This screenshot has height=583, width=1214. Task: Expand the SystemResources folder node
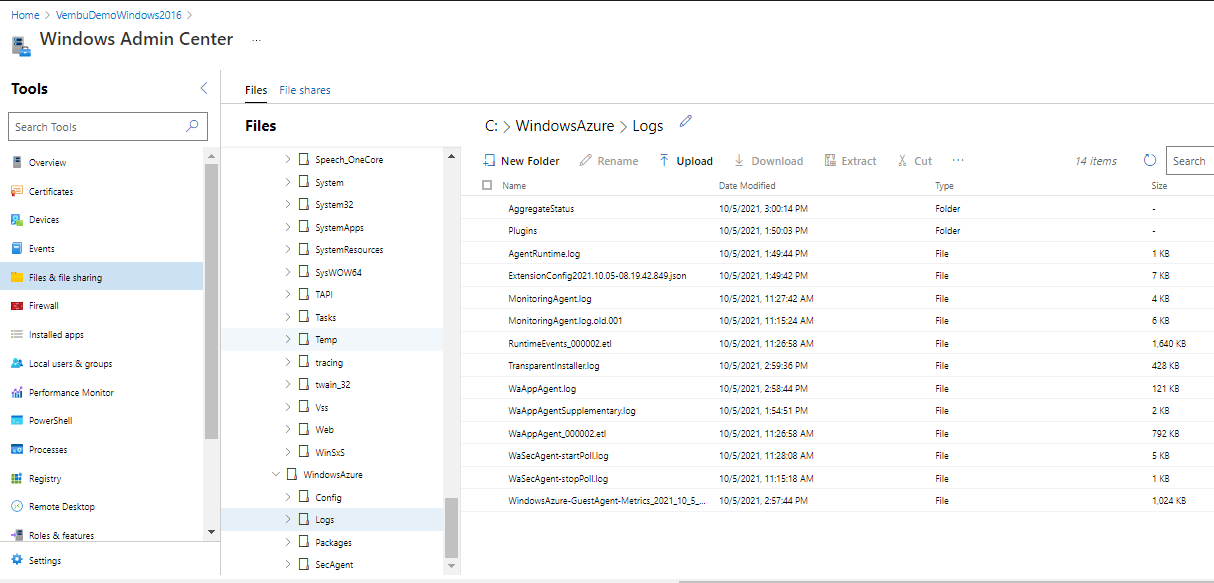pos(288,249)
